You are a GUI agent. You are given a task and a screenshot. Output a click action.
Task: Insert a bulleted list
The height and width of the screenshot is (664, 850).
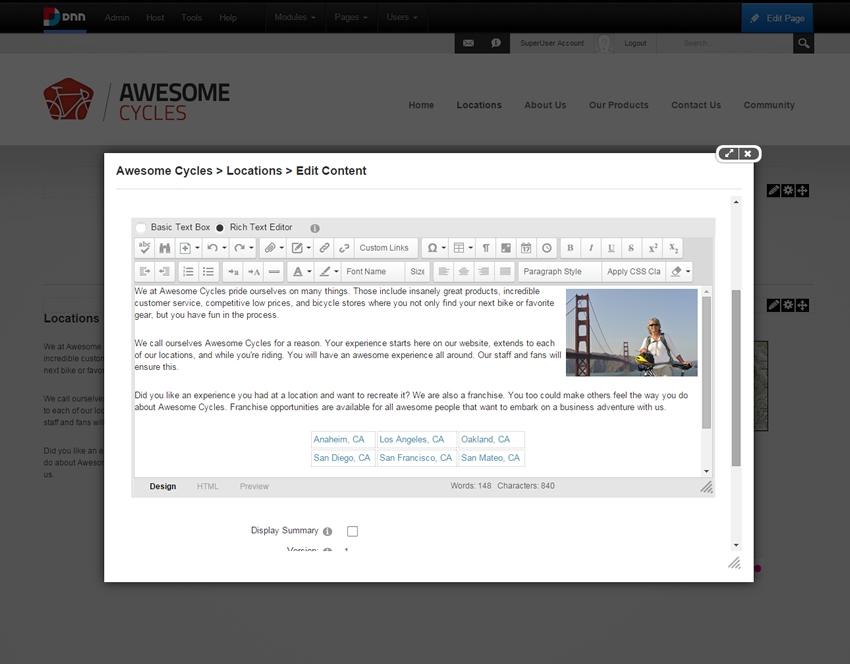(x=208, y=272)
